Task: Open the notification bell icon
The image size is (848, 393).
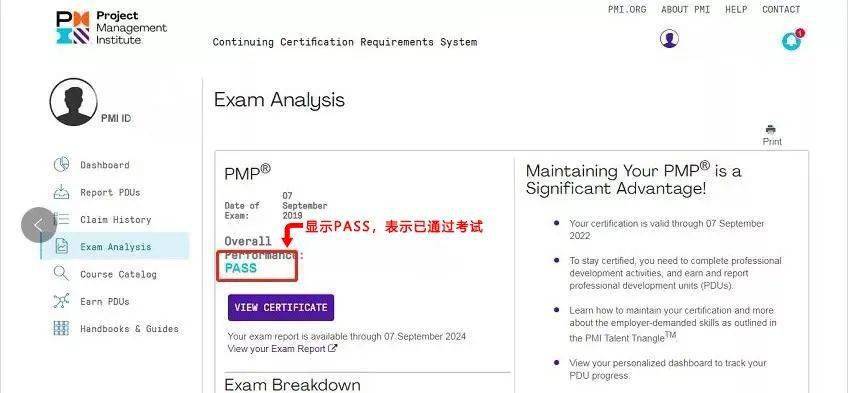Action: (x=792, y=41)
